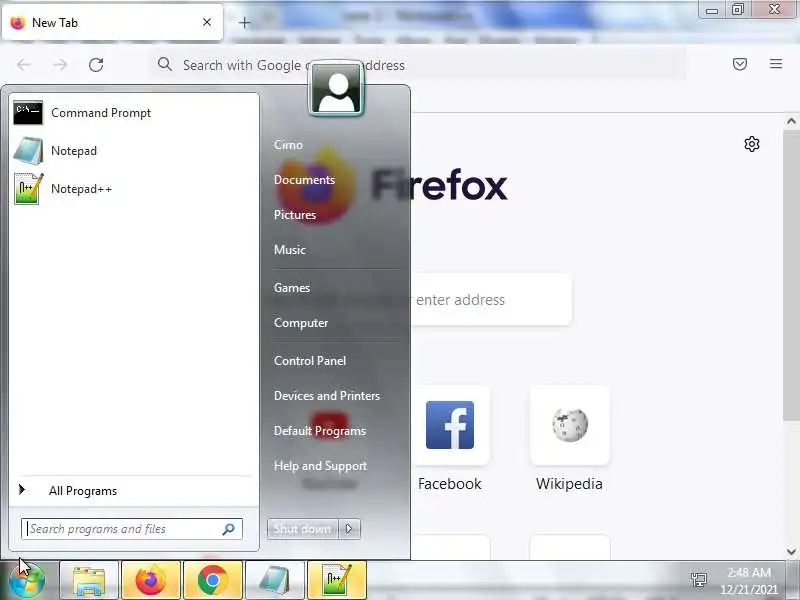
Task: Click the taskbar clock showing 2:48 AM
Action: 749,581
